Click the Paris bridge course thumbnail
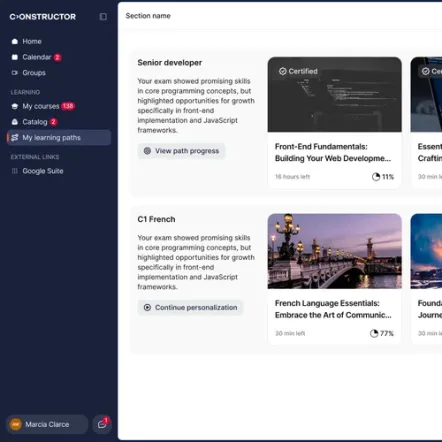 coord(335,251)
